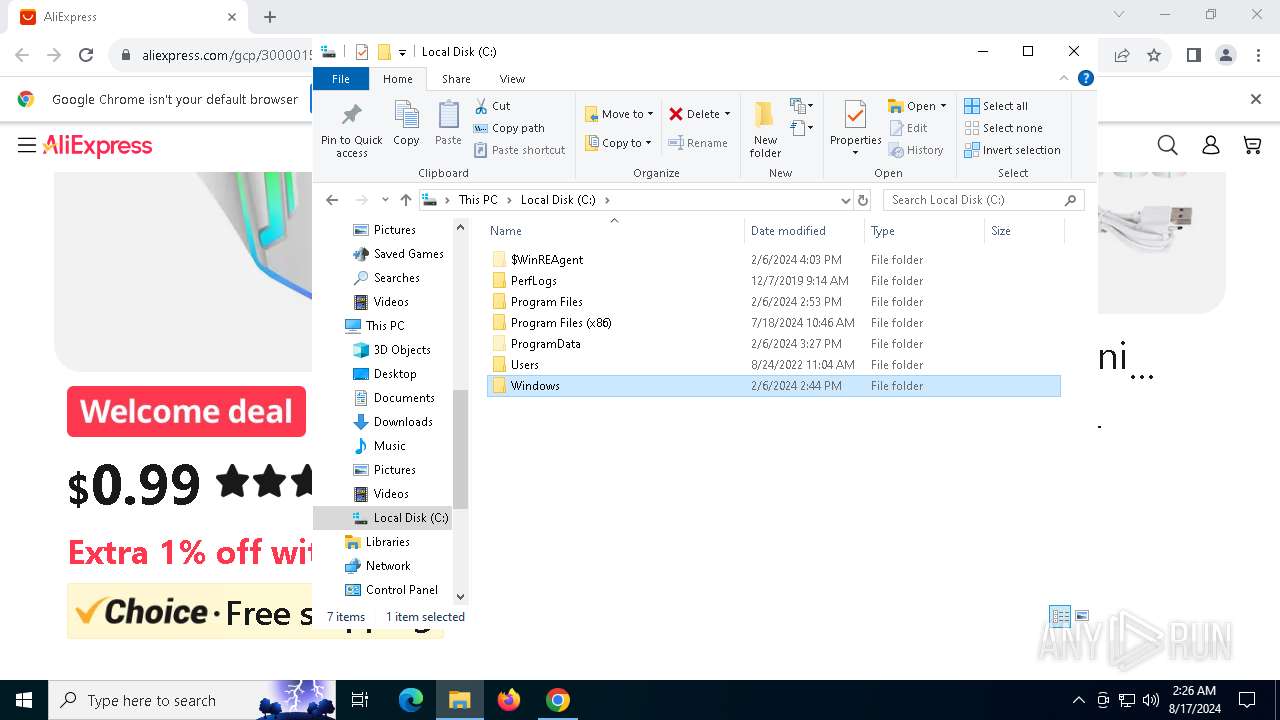This screenshot has width=1280, height=720.
Task: Open the Move to dropdown
Action: point(619,114)
